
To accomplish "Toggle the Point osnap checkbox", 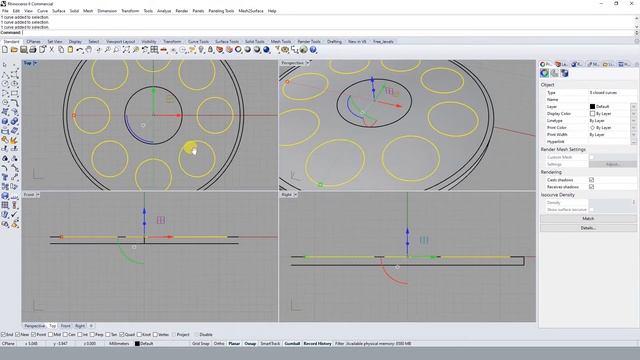I will 34,335.
